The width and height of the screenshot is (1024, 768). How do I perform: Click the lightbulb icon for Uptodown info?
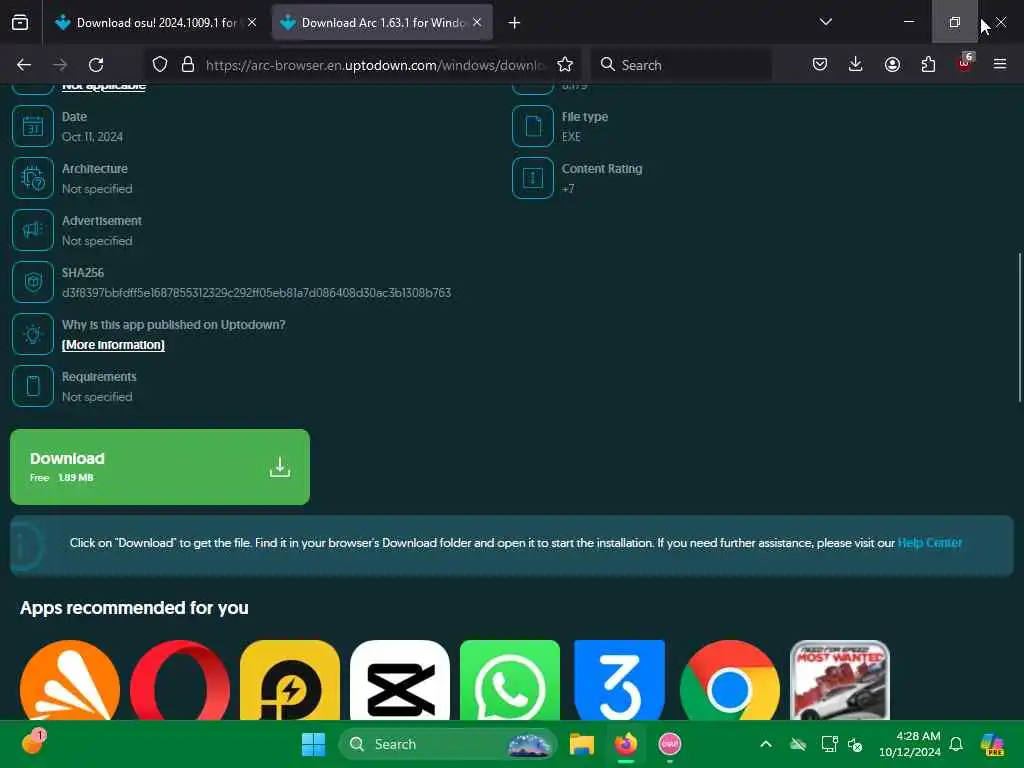(33, 334)
